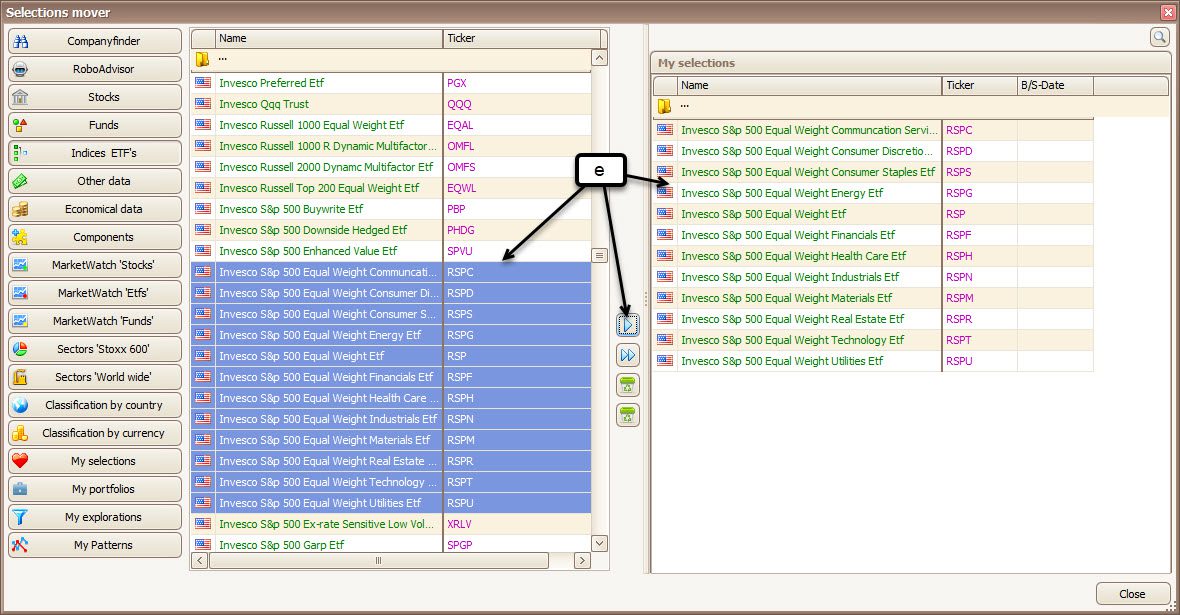Open My portfolios in the sidebar
The height and width of the screenshot is (615, 1180).
click(x=95, y=489)
